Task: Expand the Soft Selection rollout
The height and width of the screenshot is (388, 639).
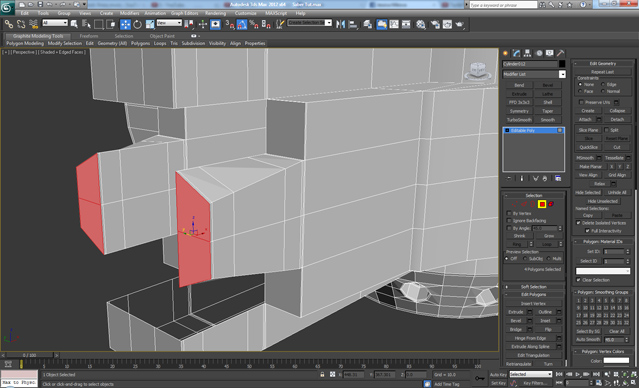Action: coord(533,287)
